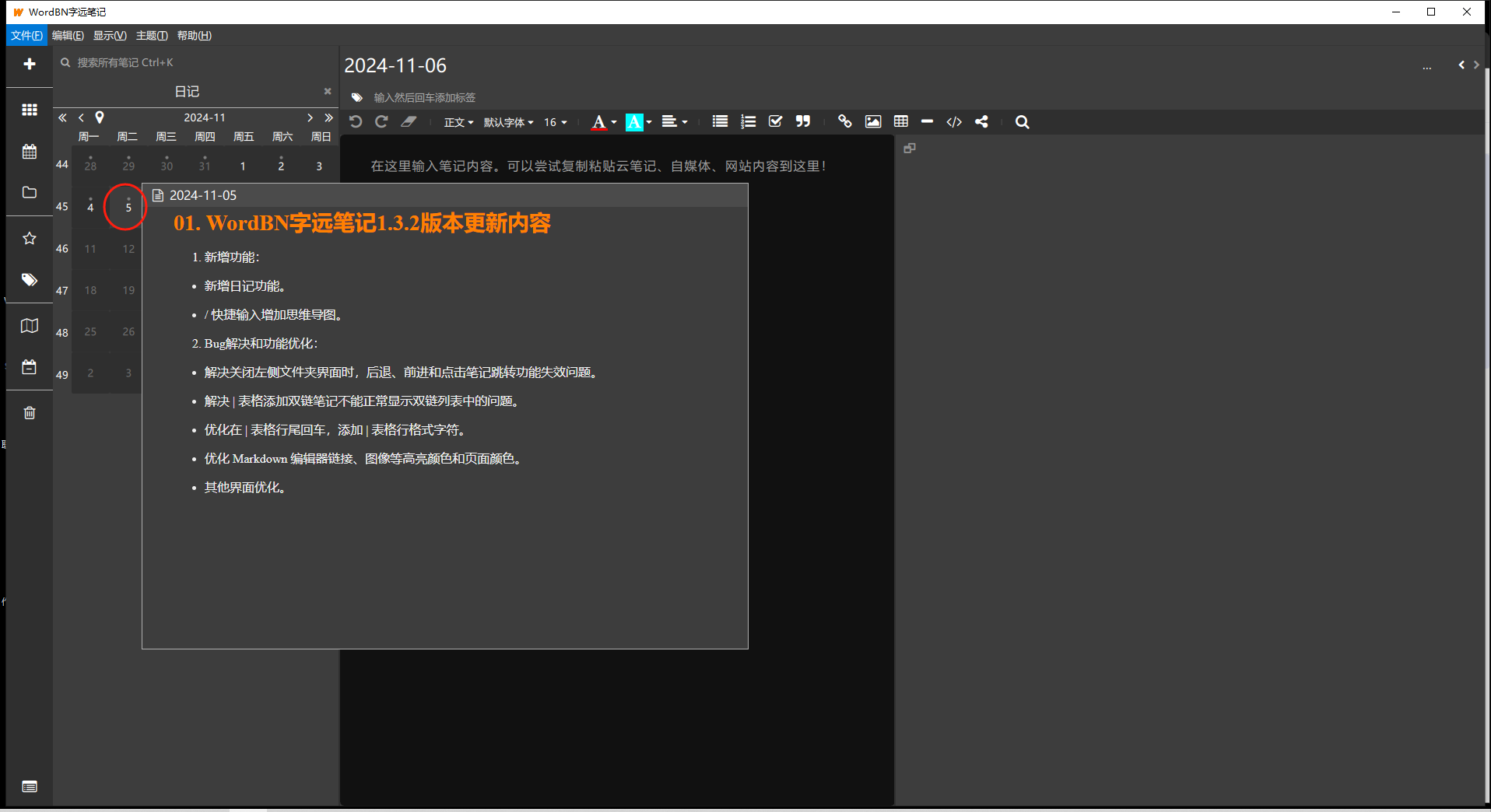Insert a horizontal rule

[x=927, y=121]
